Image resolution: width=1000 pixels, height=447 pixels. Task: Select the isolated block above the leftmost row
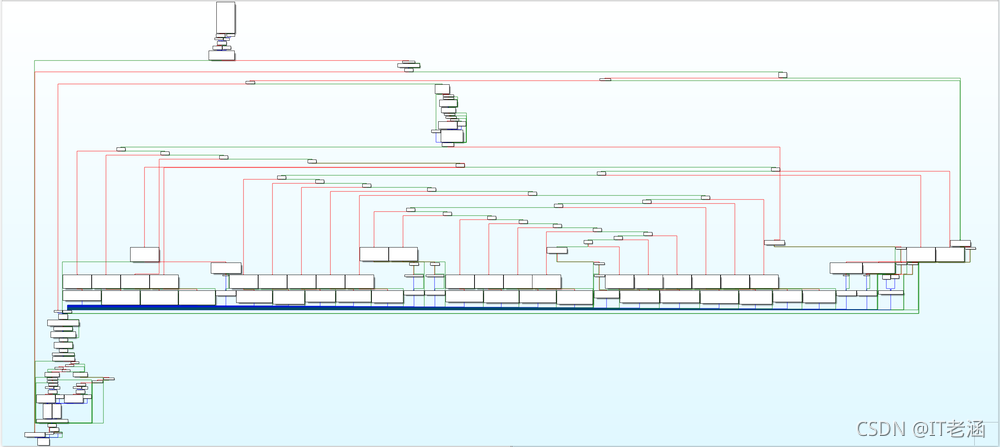(144, 254)
